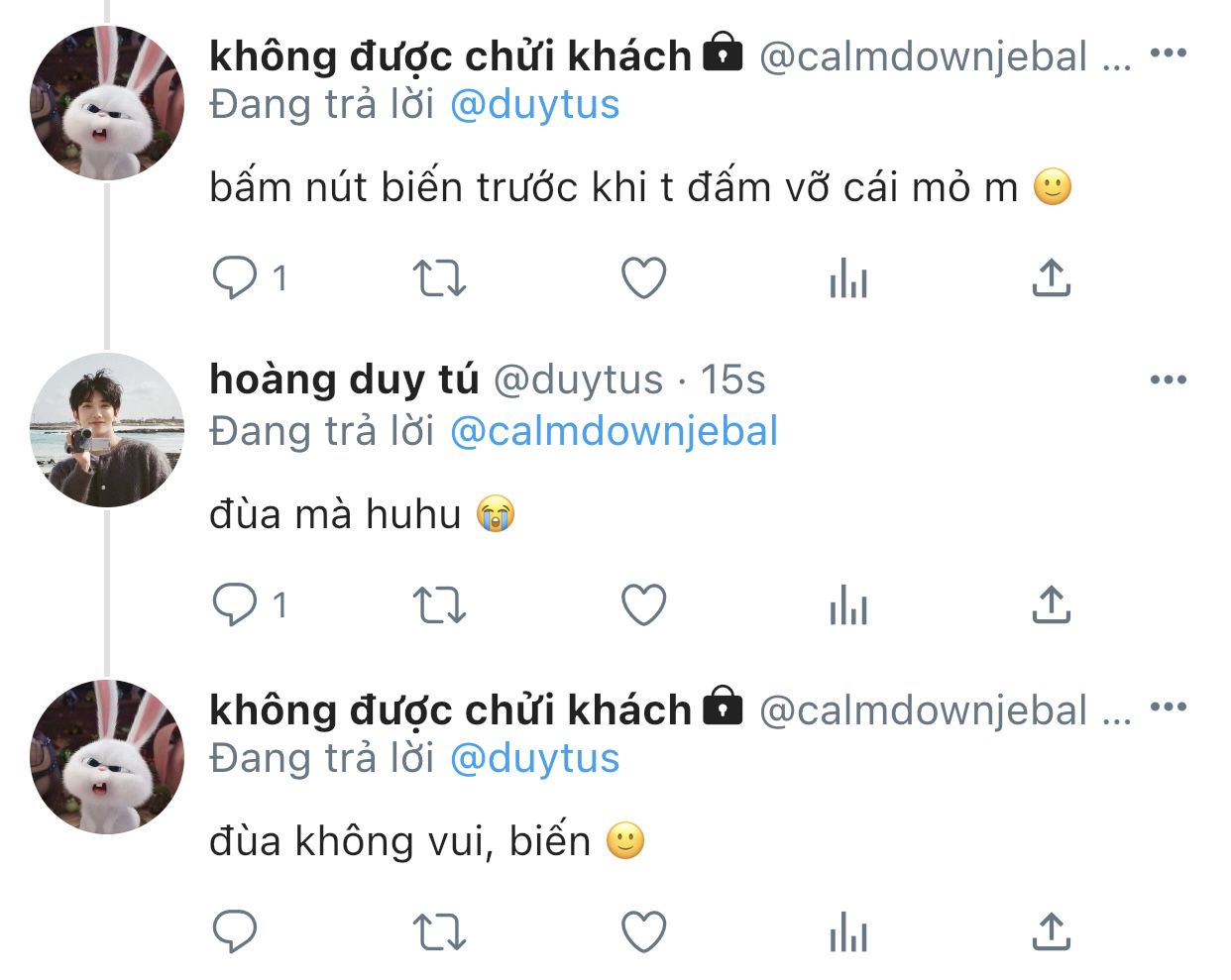This screenshot has width=1231, height=980.
Task: View analytics of "đùa mà huhu" tweet
Action: 848,604
